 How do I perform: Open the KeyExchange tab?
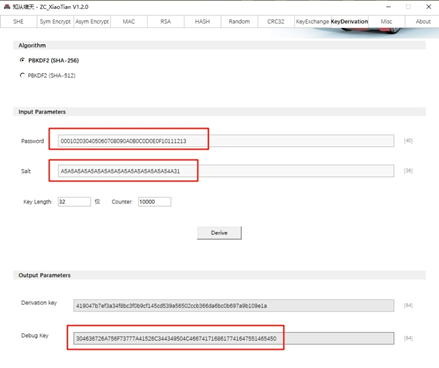pyautogui.click(x=313, y=21)
